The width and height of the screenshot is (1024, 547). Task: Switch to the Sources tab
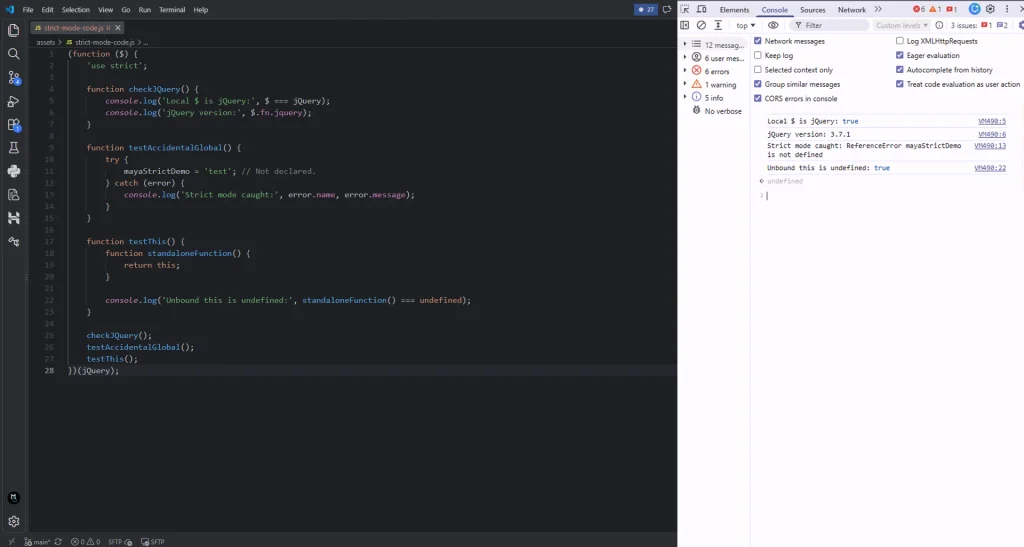[812, 10]
